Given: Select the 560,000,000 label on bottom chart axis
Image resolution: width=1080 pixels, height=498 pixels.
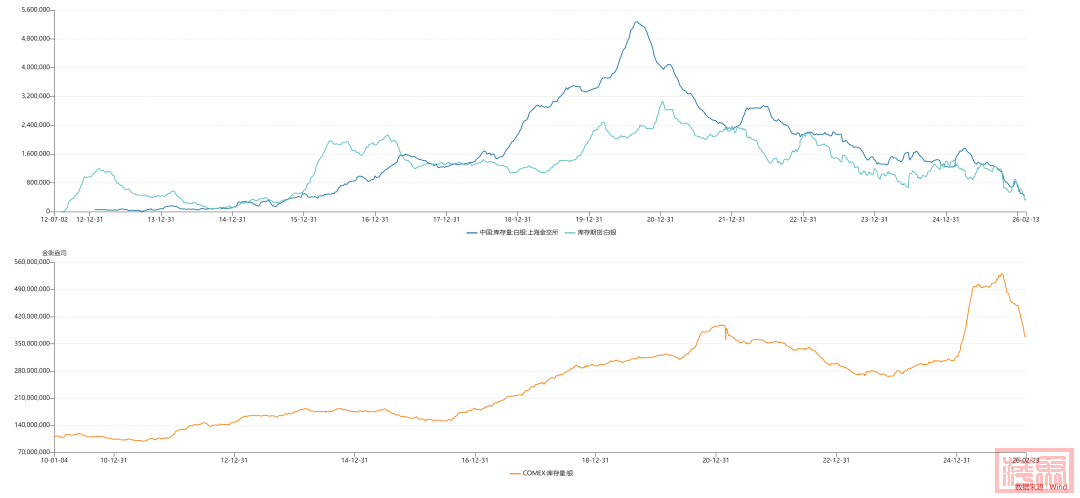Looking at the screenshot, I should click(x=33, y=262).
